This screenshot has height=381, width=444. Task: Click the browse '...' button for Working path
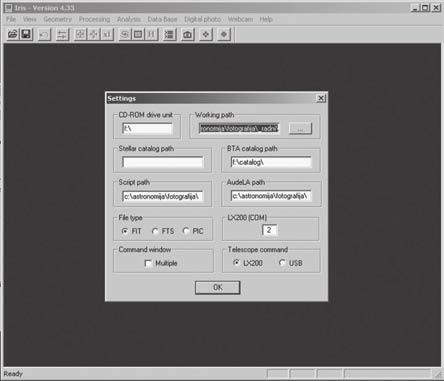300,128
